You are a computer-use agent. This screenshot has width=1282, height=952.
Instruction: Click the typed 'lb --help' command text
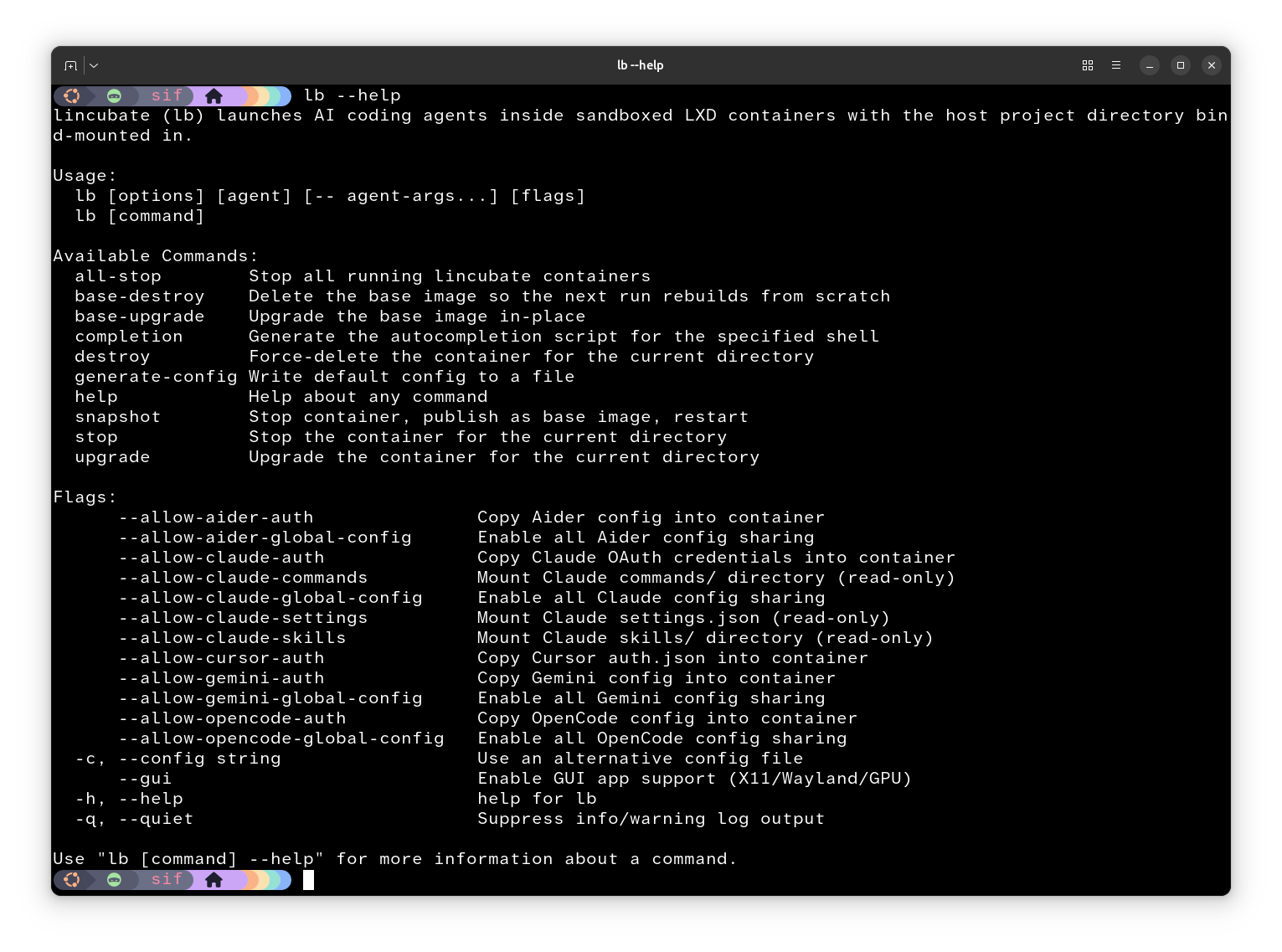click(x=353, y=95)
